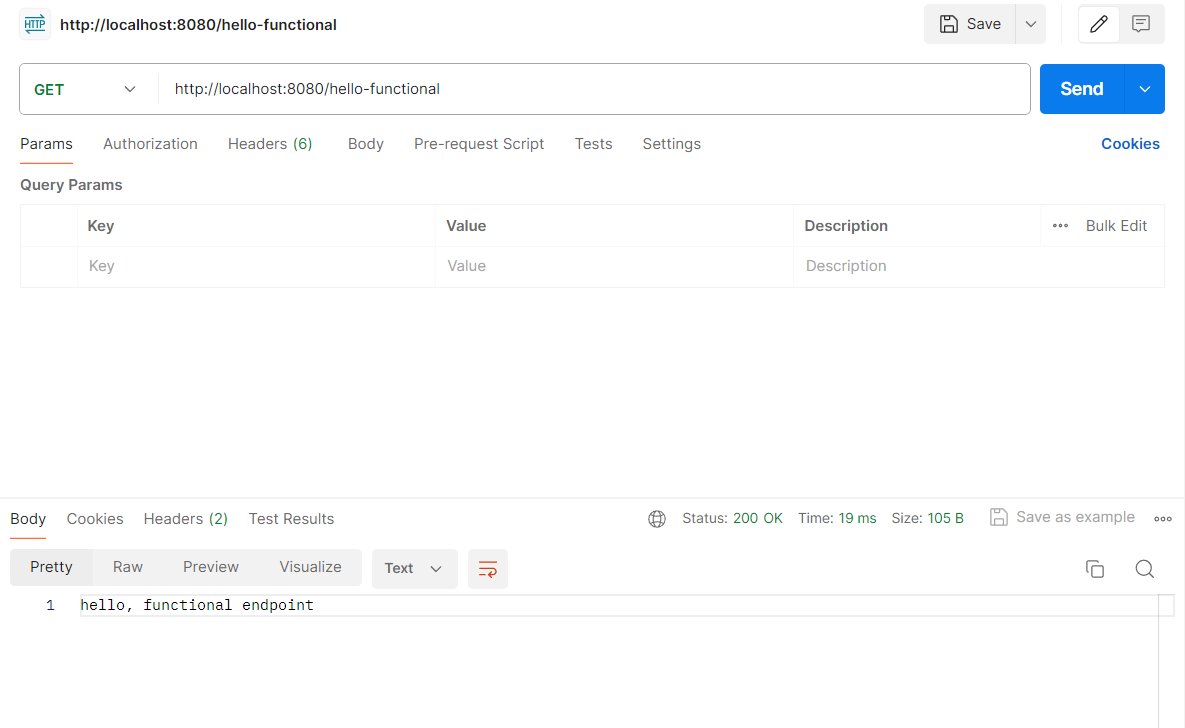This screenshot has height=728, width=1185.
Task: Toggle the line wrap icon
Action: [487, 568]
